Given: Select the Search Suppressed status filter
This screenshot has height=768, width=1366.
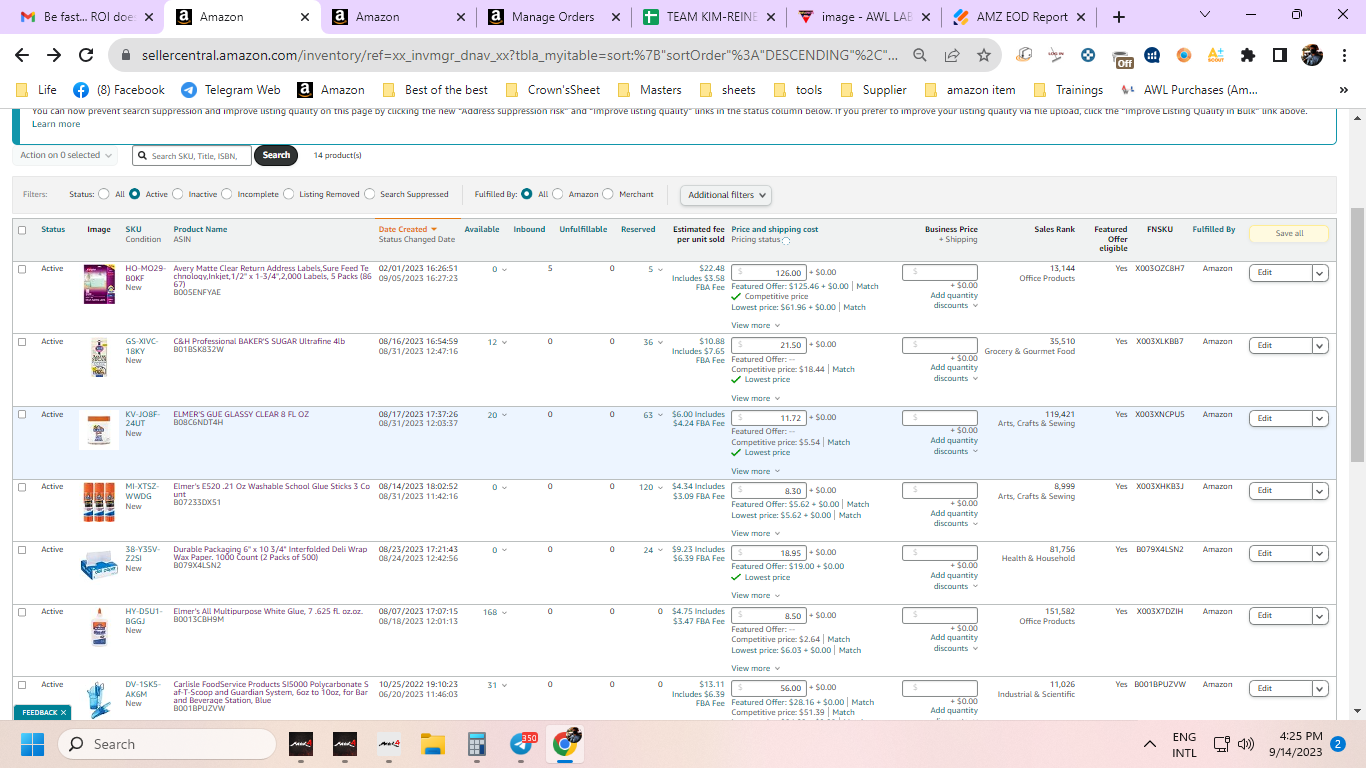Looking at the screenshot, I should tap(370, 194).
